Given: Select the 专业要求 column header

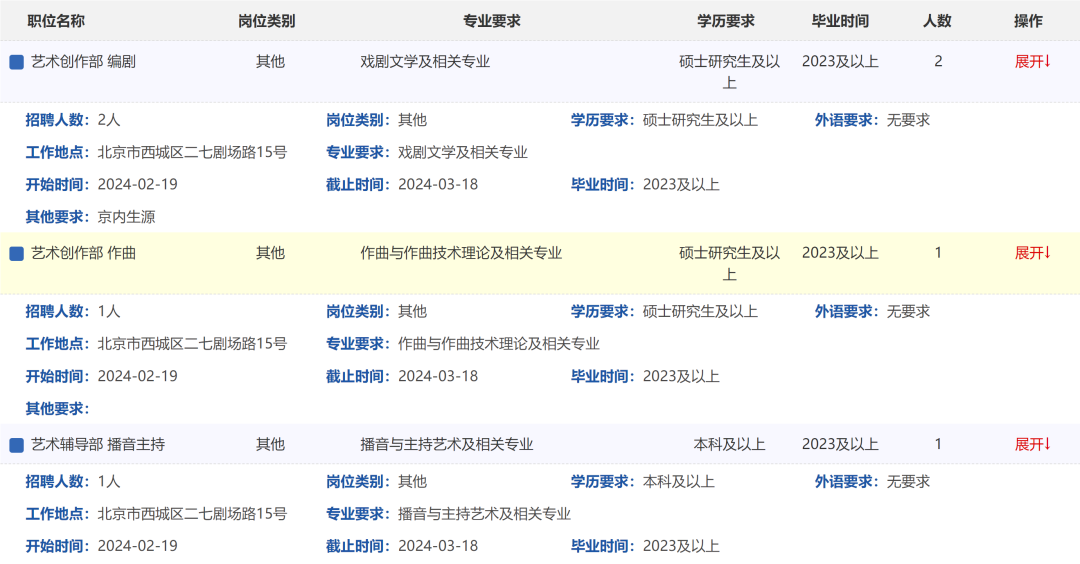Looking at the screenshot, I should [x=491, y=21].
